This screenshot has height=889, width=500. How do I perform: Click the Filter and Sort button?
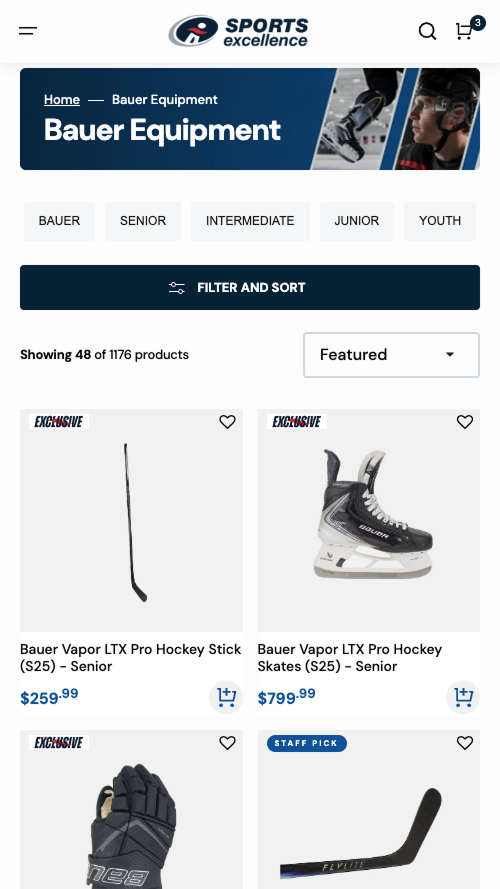pyautogui.click(x=250, y=287)
